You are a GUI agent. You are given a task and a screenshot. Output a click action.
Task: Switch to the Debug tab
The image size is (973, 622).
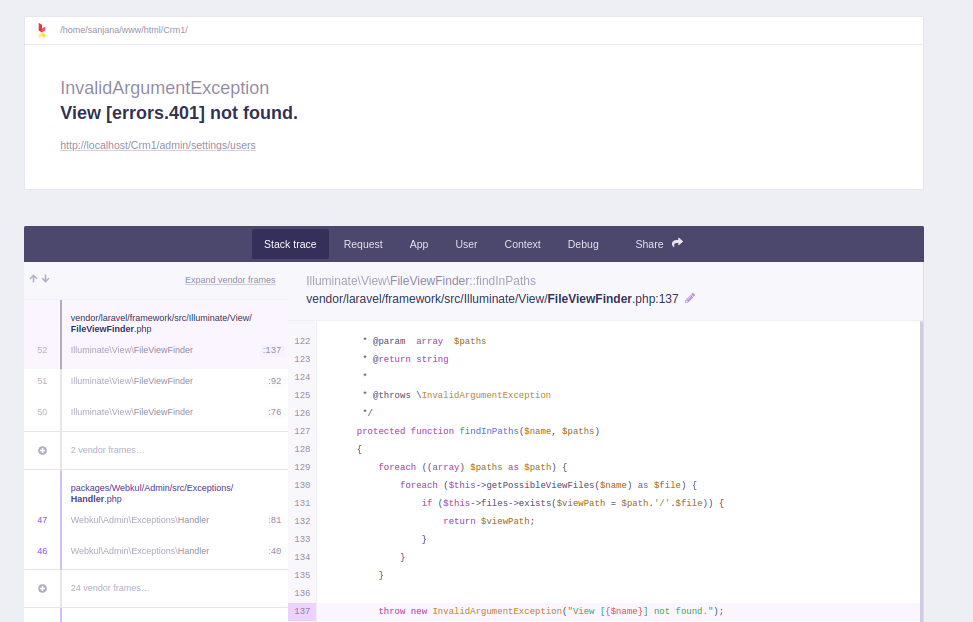click(x=583, y=243)
